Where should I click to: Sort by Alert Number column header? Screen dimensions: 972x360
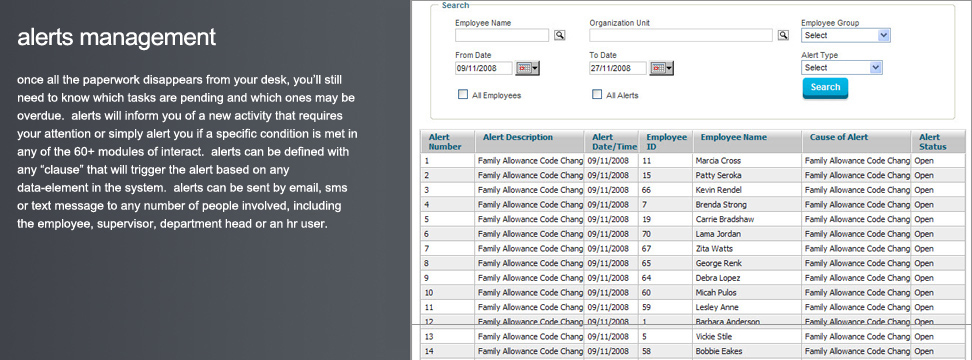pos(448,142)
